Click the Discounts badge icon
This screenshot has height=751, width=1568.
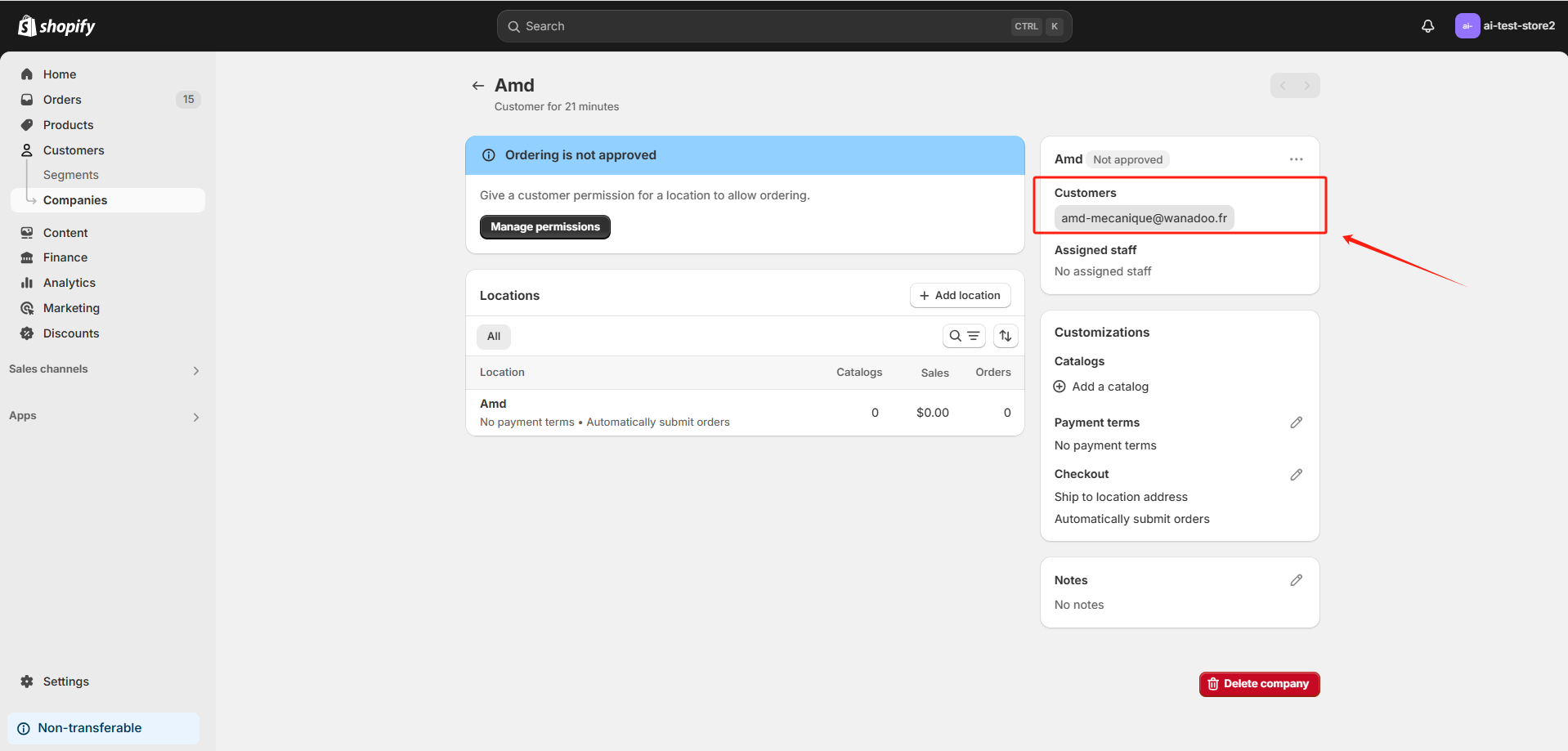coord(27,333)
